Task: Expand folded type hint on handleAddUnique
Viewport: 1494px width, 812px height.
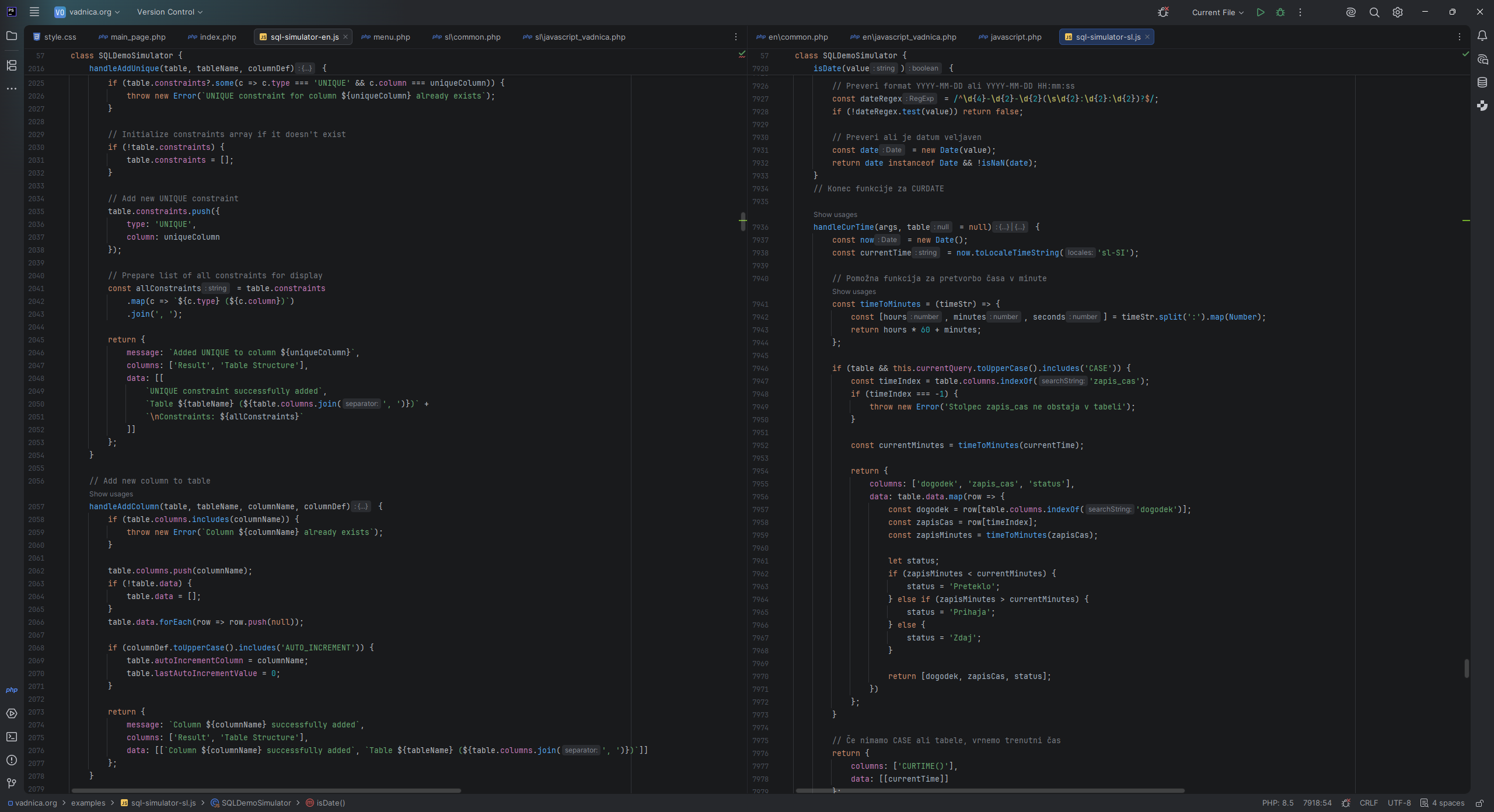Action: (x=305, y=68)
